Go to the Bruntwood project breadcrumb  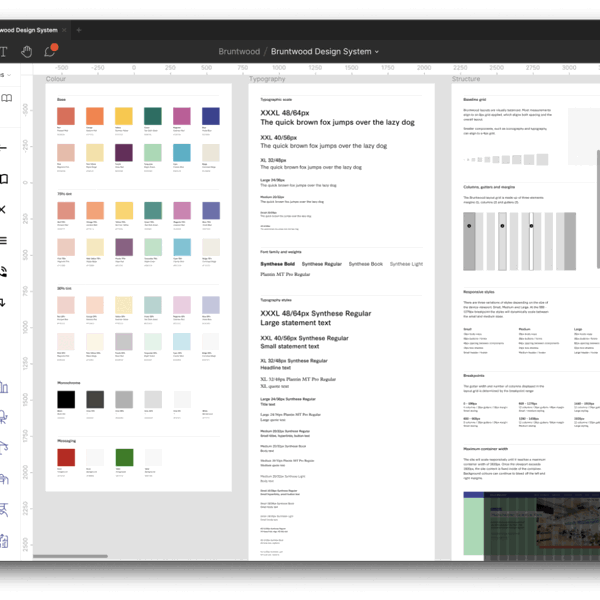click(240, 52)
